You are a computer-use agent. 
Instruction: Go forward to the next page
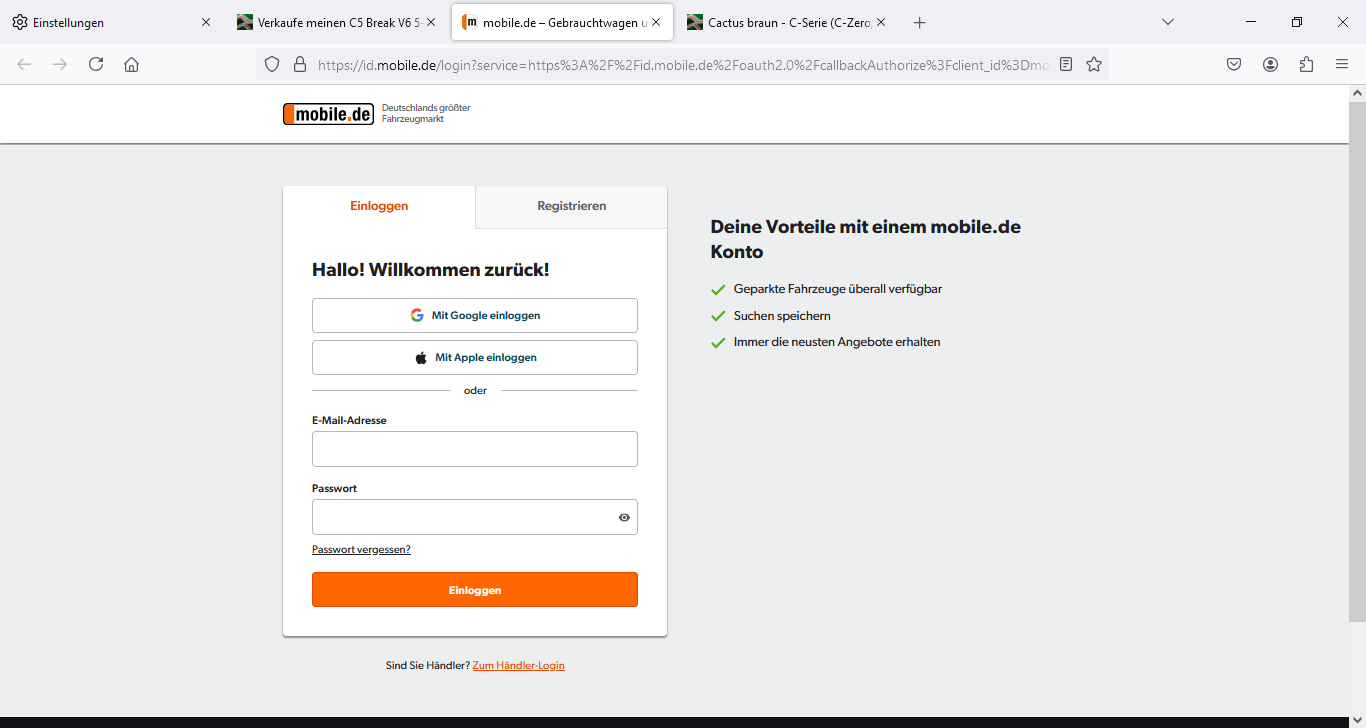pyautogui.click(x=60, y=64)
